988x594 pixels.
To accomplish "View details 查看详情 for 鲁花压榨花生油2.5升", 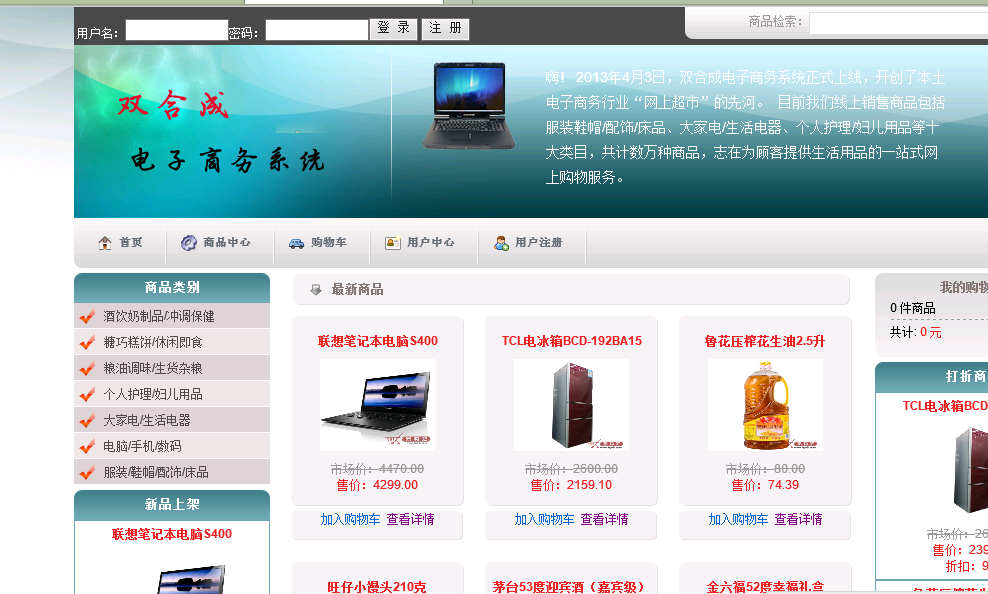I will (798, 519).
